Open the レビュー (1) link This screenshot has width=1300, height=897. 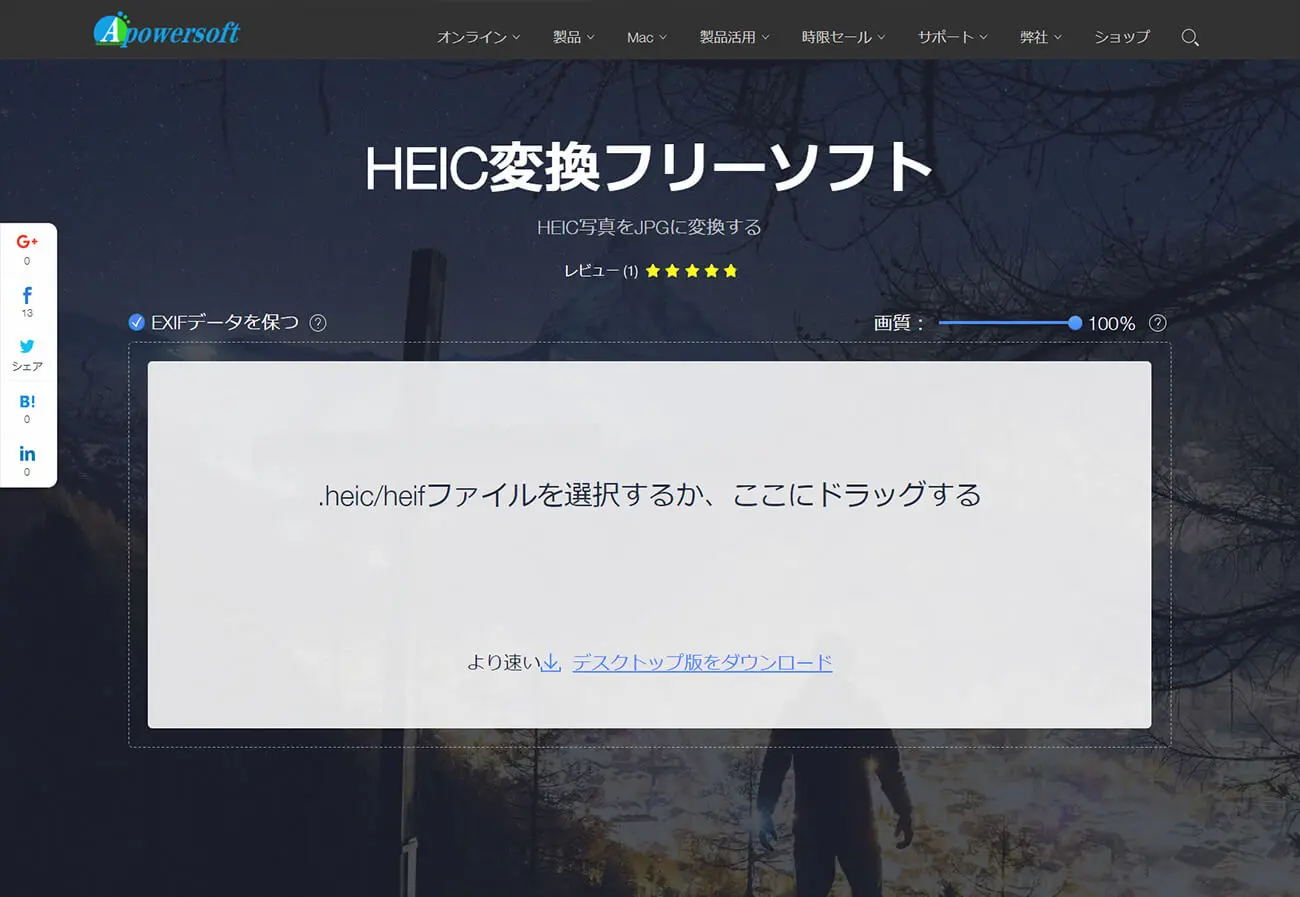600,271
